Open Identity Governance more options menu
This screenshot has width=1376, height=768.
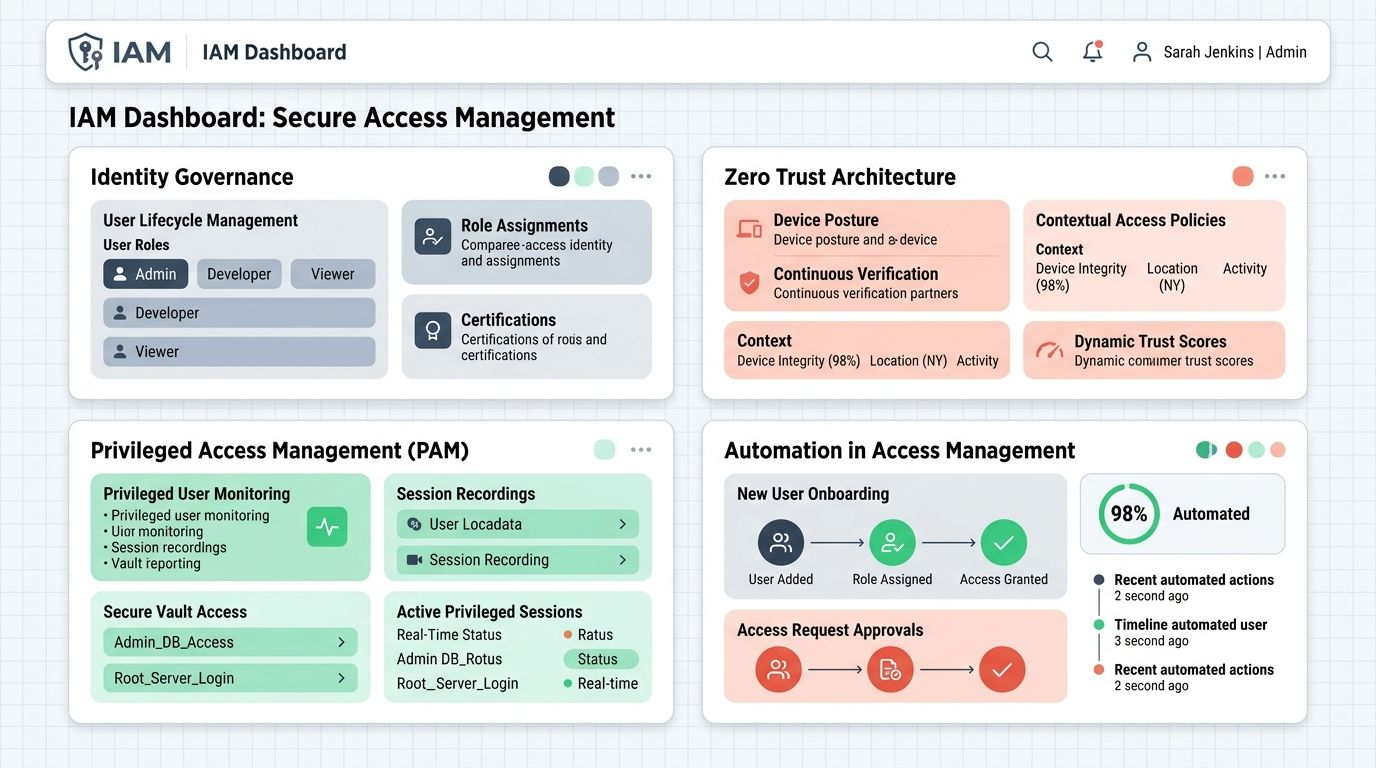tap(641, 176)
